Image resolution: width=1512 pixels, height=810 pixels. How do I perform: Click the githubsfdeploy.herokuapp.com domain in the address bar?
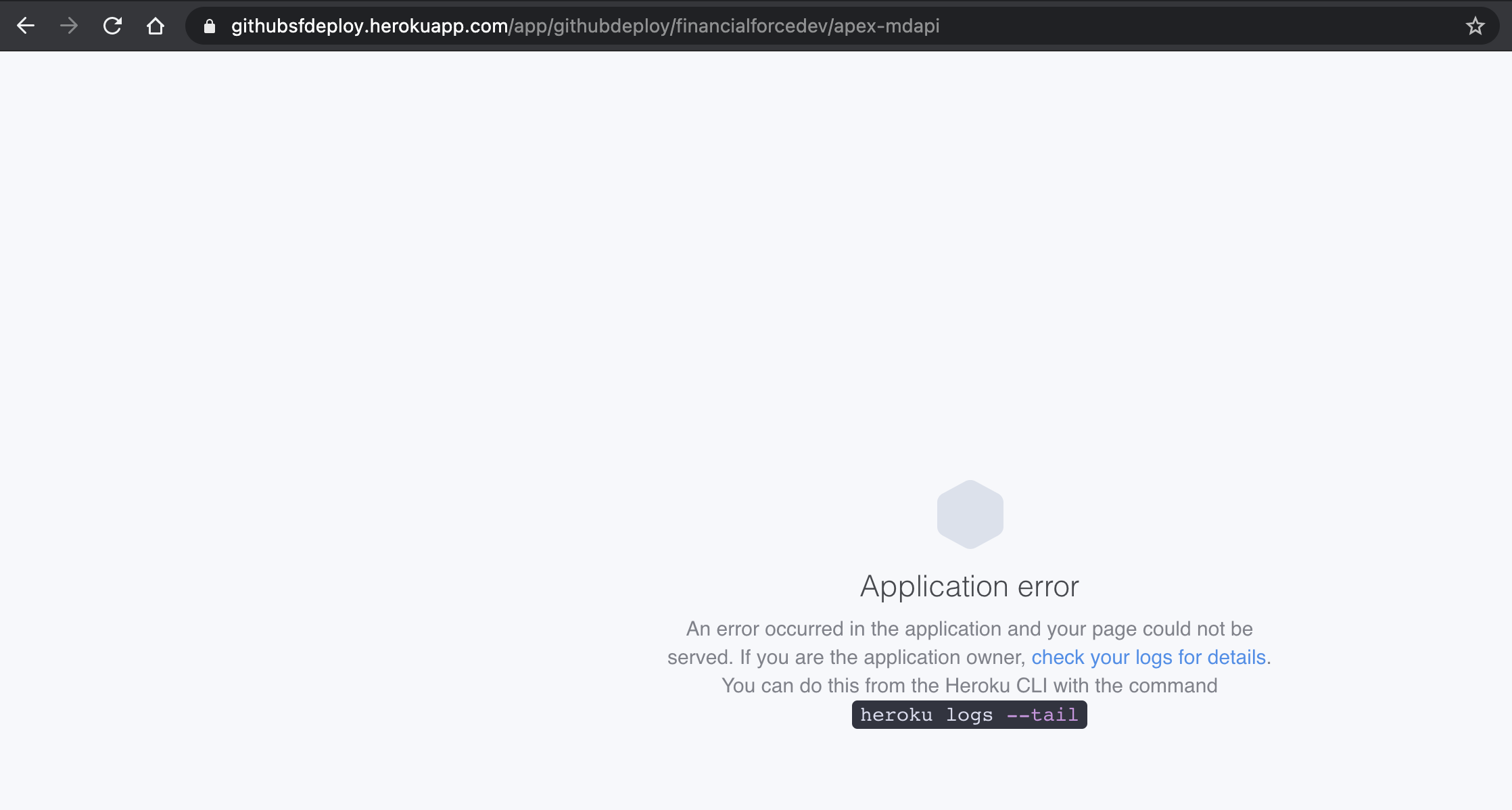coord(369,26)
